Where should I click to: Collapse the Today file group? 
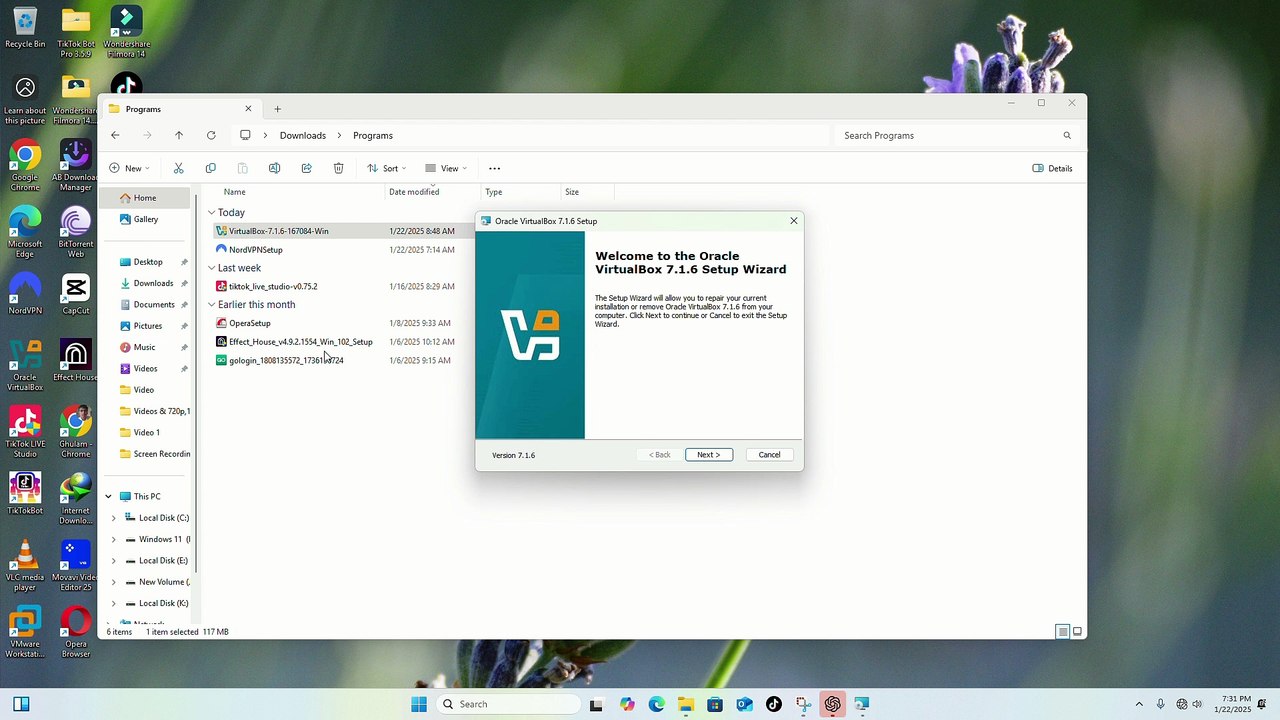coord(212,213)
